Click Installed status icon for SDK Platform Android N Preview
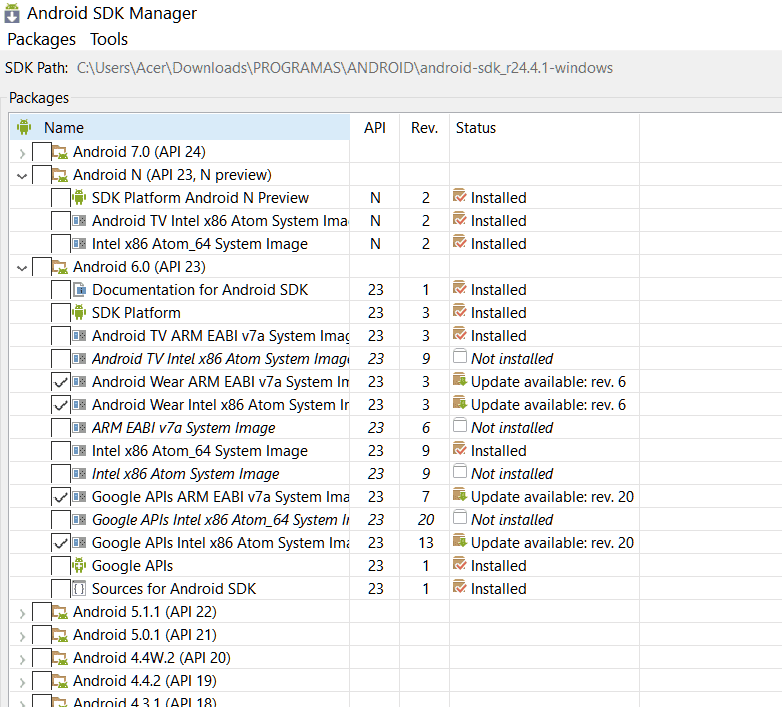Viewport: 782px width, 707px height. pos(460,196)
